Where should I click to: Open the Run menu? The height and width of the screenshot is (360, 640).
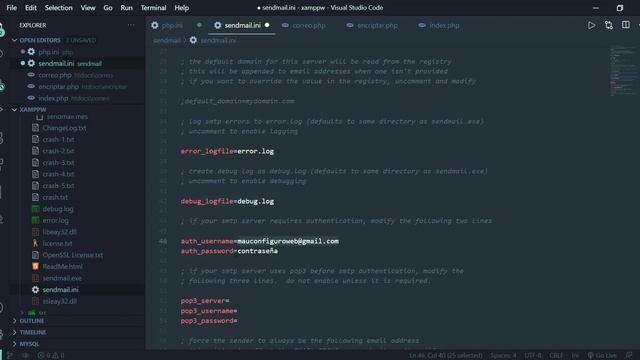tap(126, 8)
